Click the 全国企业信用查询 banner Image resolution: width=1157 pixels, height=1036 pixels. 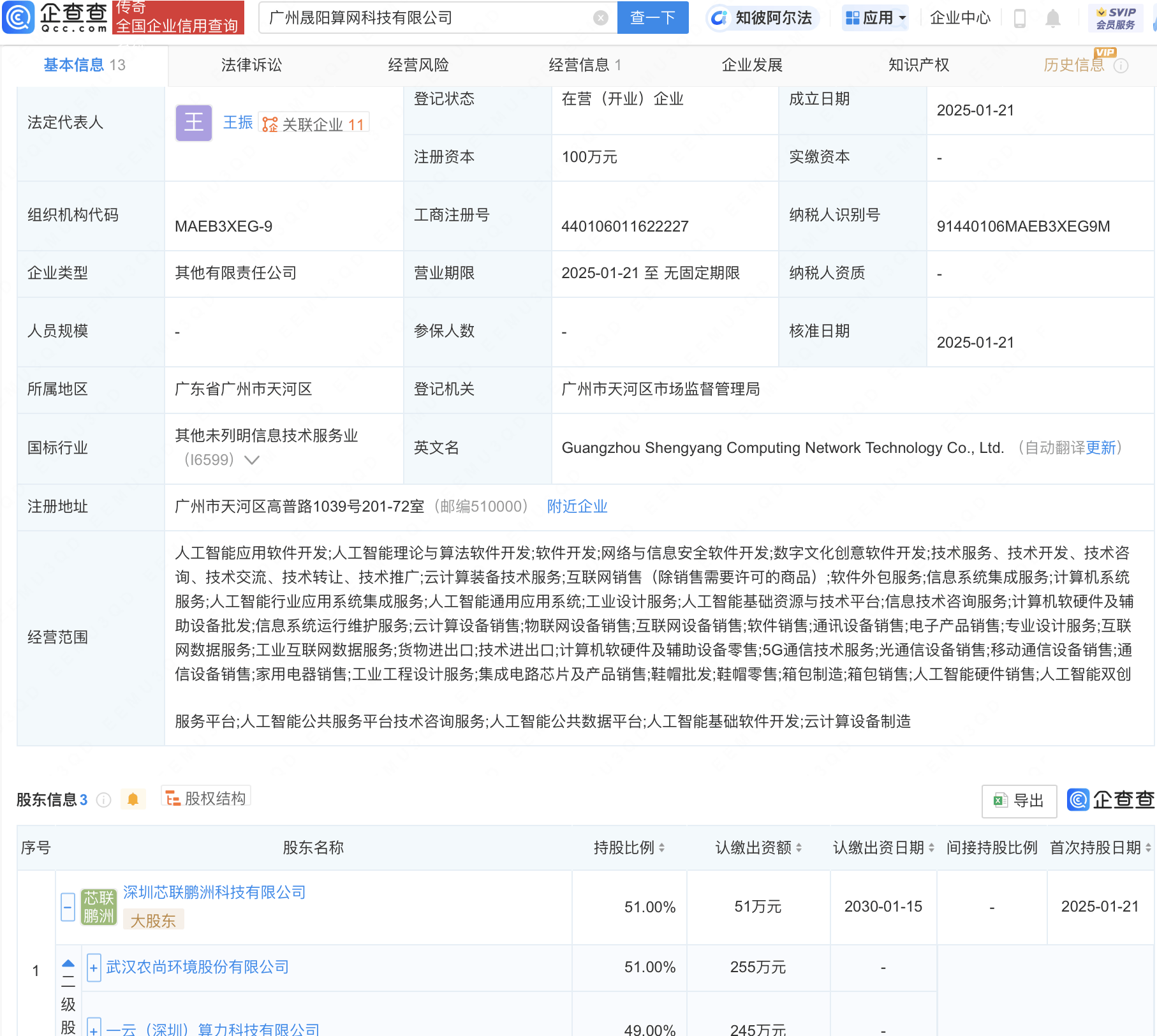[178, 17]
